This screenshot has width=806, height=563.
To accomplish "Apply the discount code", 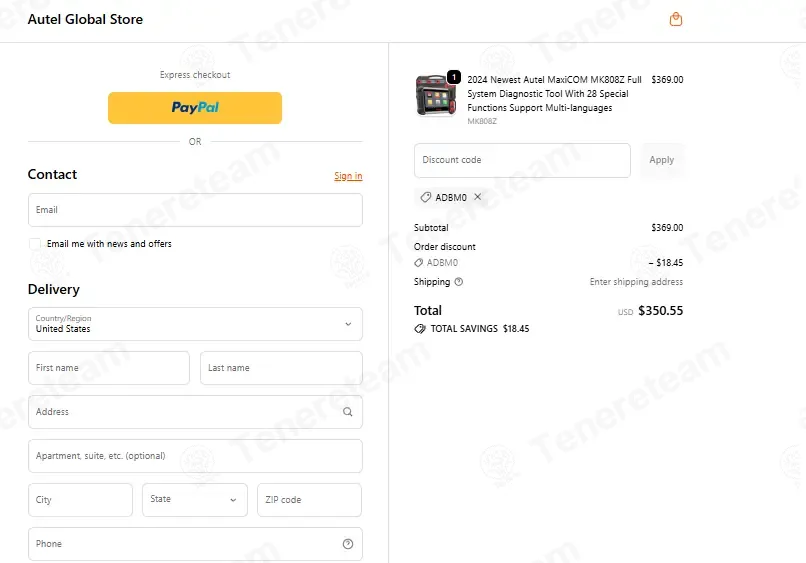I will pyautogui.click(x=662, y=160).
